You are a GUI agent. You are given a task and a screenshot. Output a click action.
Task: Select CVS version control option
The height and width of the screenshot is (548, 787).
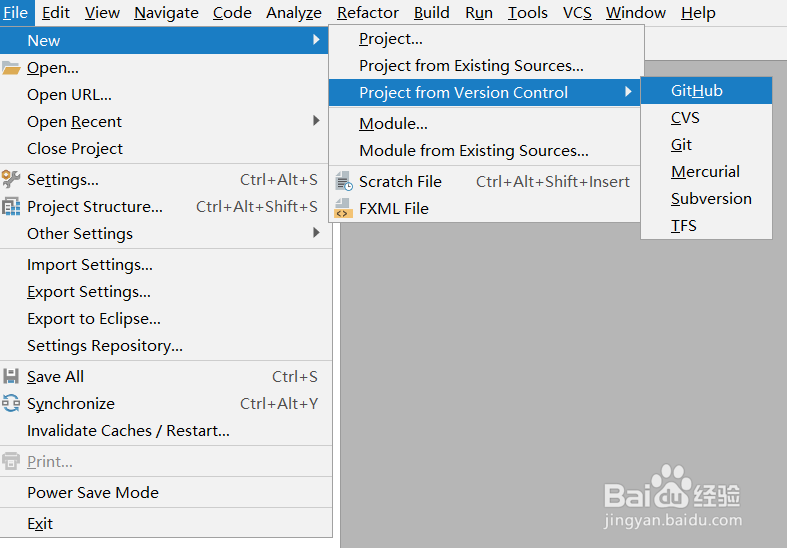[x=706, y=117]
